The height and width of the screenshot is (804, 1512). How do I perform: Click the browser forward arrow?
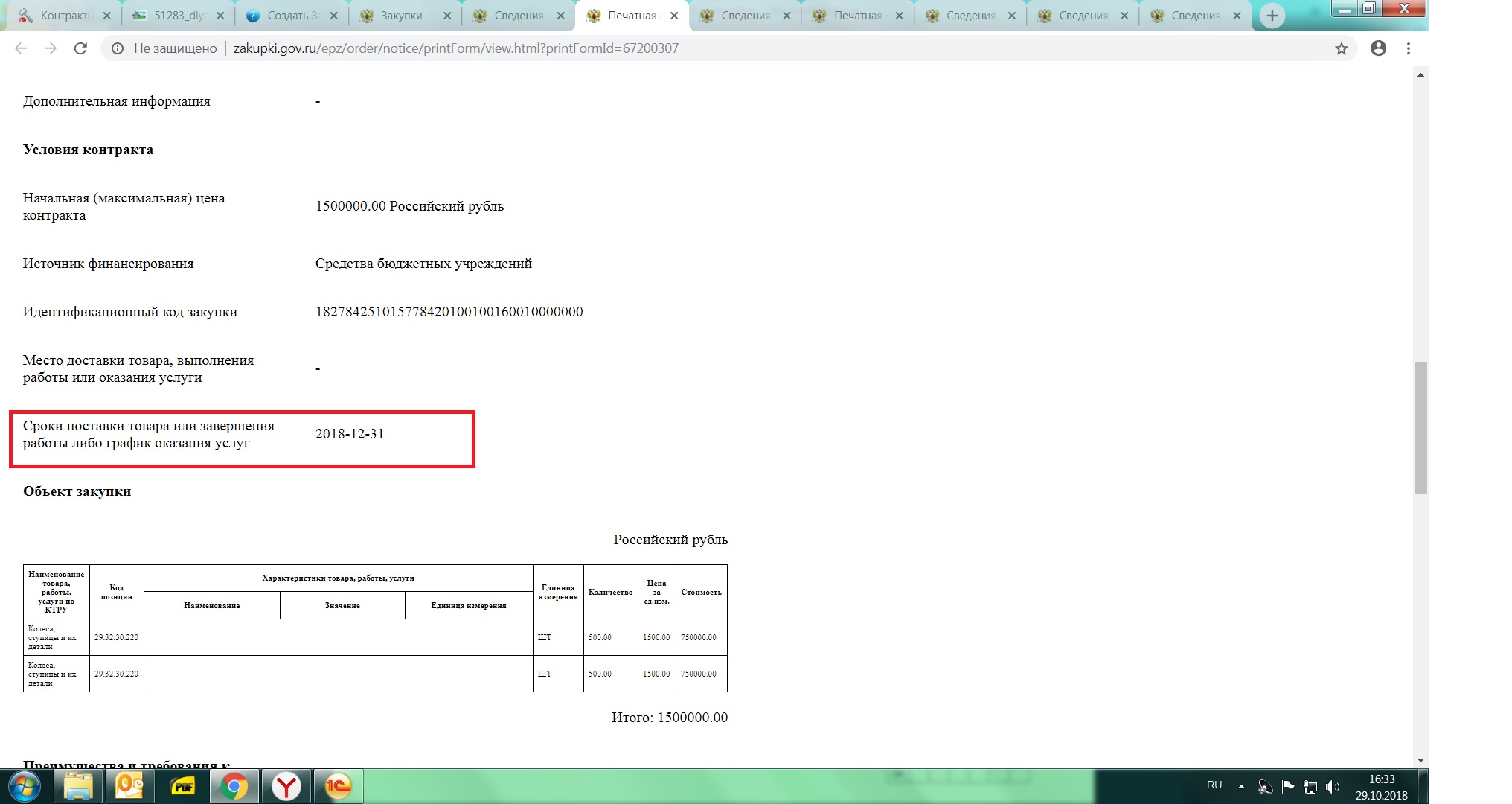51,48
